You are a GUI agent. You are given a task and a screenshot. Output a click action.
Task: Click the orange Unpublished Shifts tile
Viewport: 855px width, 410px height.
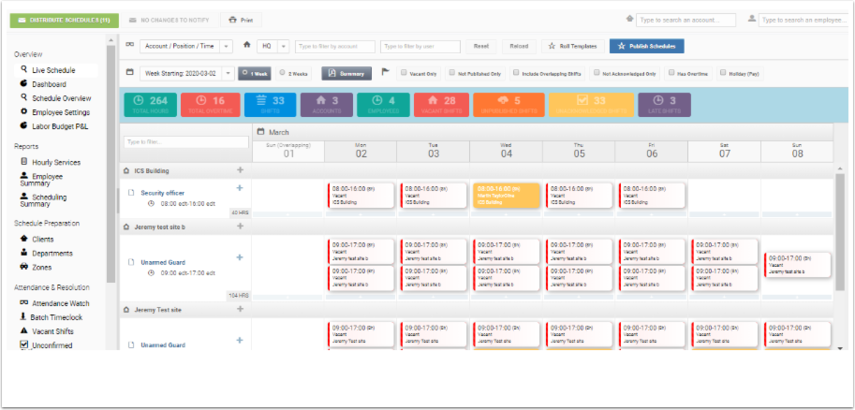click(509, 105)
